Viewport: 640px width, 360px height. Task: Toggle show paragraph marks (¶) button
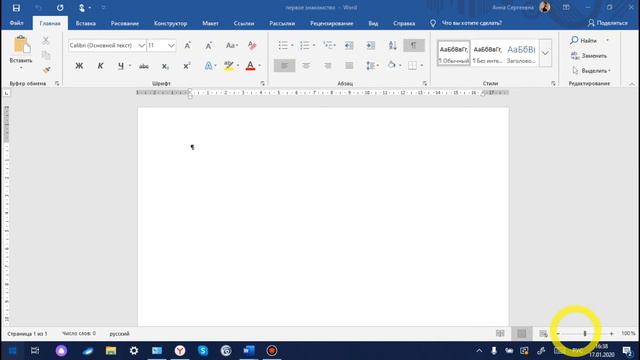413,45
